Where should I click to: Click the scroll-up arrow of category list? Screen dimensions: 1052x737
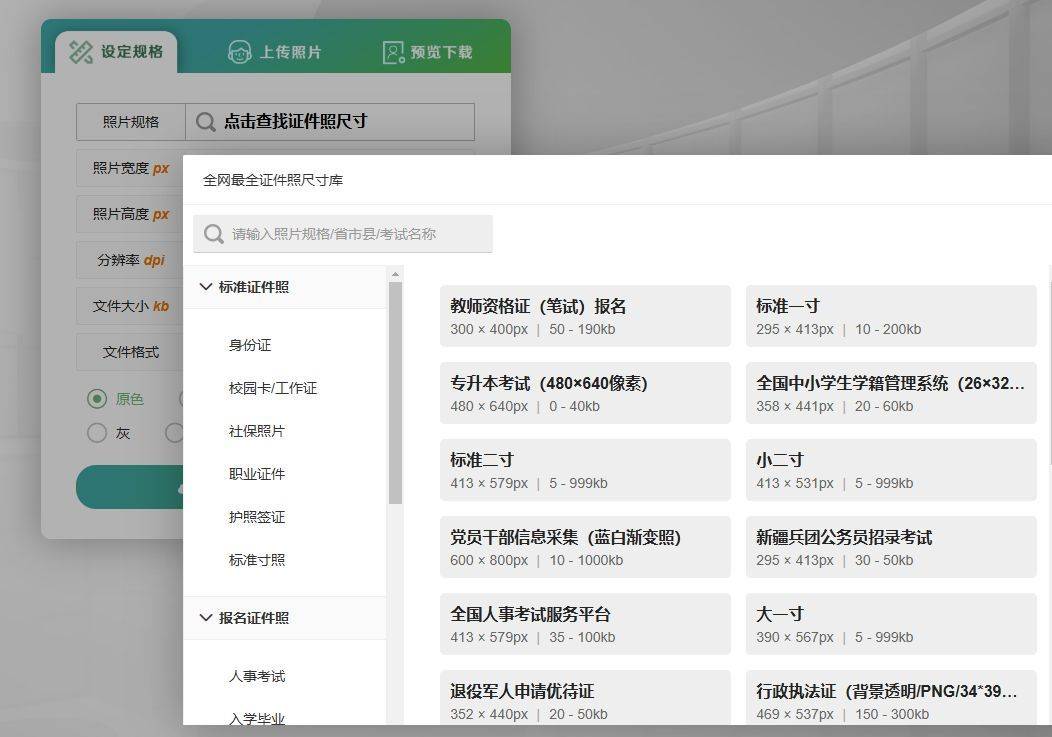pos(395,274)
